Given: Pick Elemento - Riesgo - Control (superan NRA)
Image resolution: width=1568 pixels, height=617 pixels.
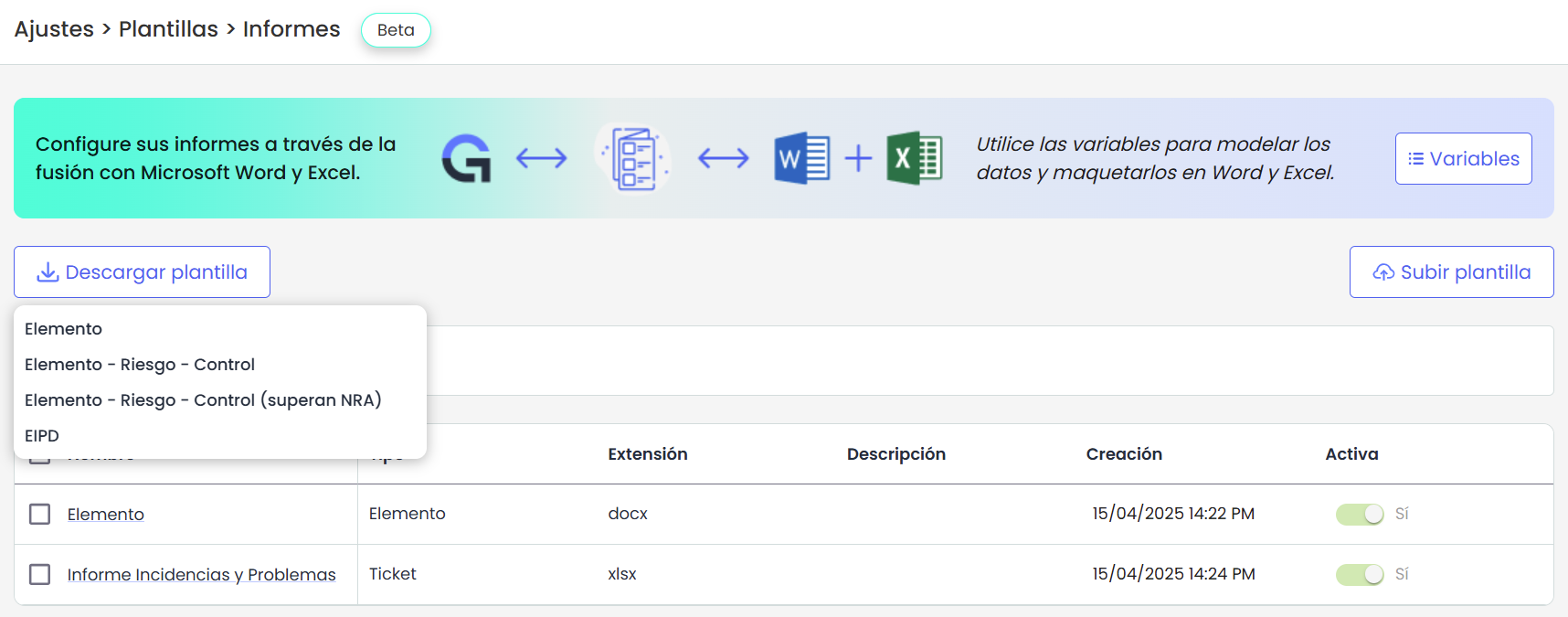Looking at the screenshot, I should (x=203, y=400).
